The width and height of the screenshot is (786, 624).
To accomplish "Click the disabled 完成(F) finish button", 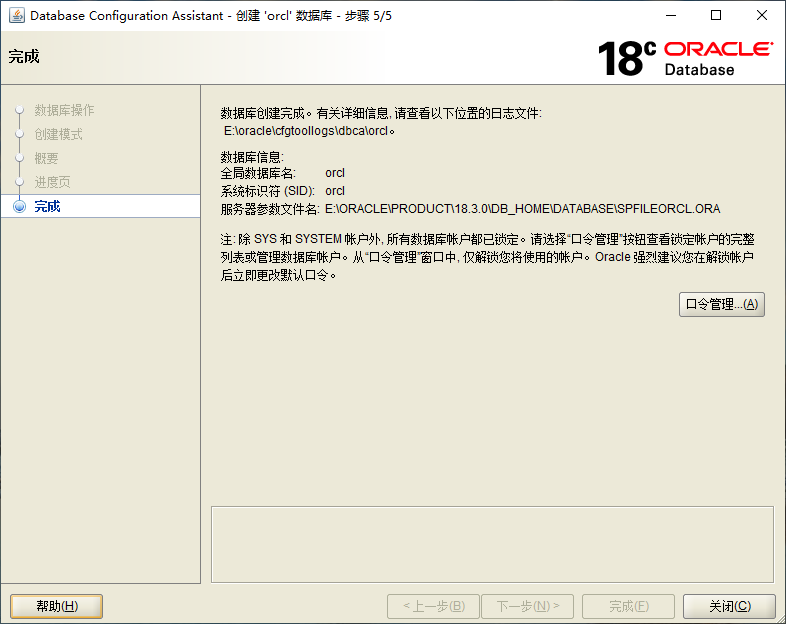I will pyautogui.click(x=628, y=606).
